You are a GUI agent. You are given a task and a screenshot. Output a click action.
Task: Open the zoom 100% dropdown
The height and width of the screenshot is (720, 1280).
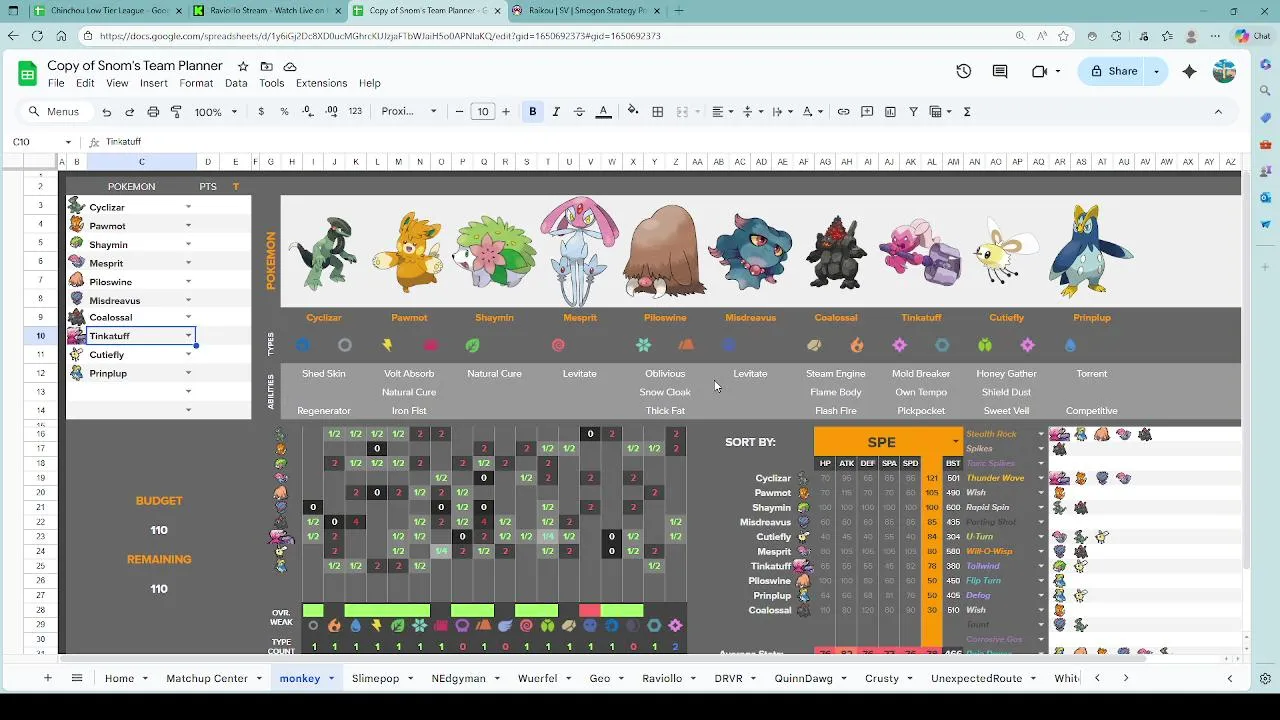(215, 112)
